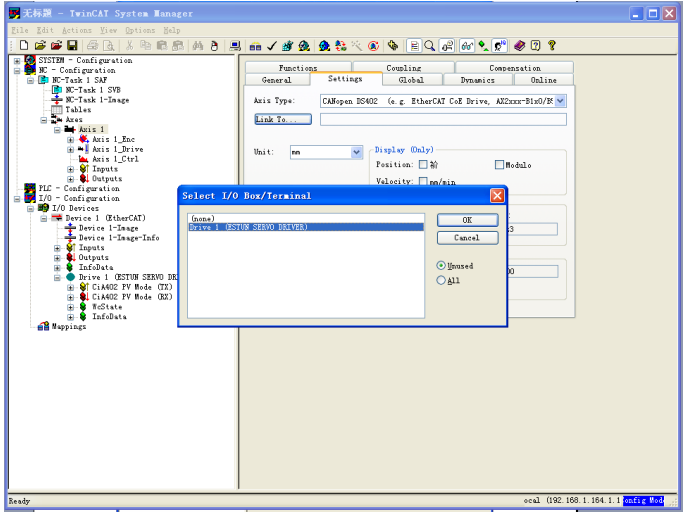Click the Scan Sub Devices icon

coord(341,45)
